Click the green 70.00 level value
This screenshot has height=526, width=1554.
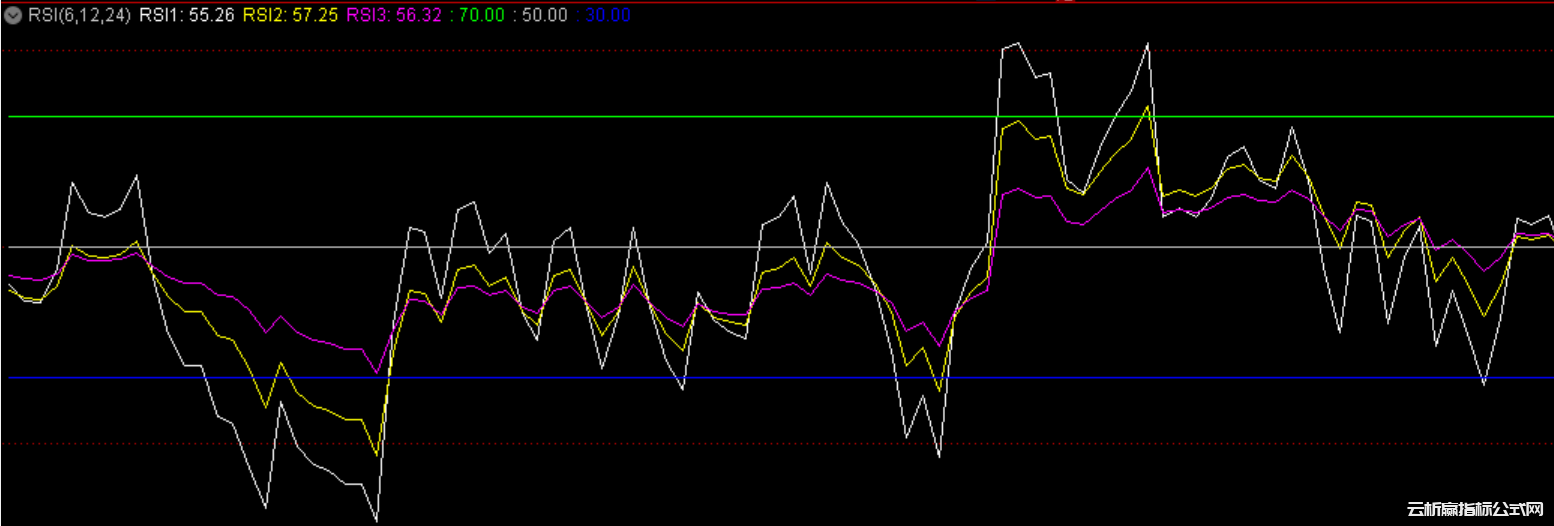pos(484,16)
